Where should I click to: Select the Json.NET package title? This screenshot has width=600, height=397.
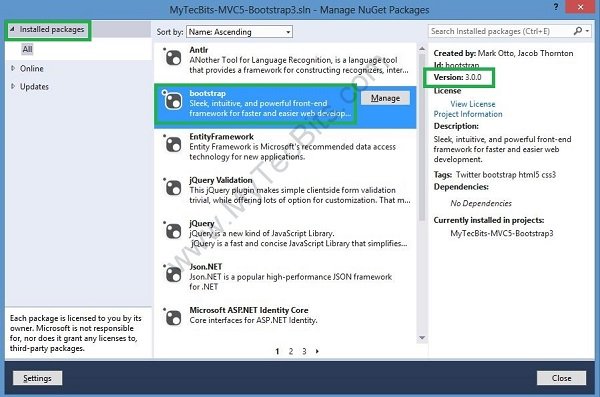[205, 266]
